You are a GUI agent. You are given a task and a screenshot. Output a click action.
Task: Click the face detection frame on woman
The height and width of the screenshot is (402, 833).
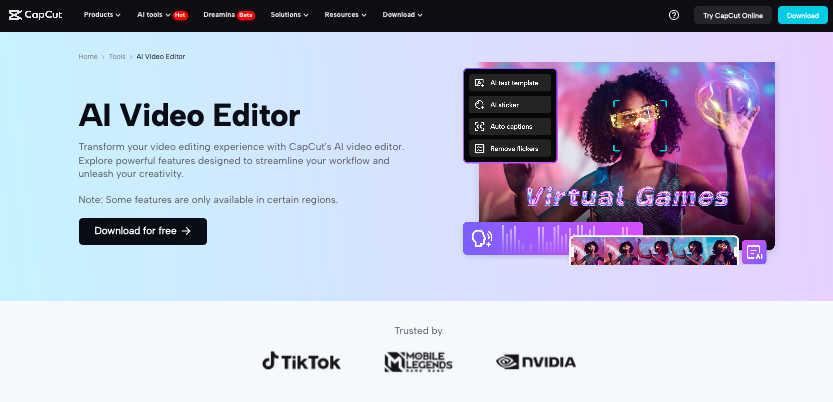640,126
